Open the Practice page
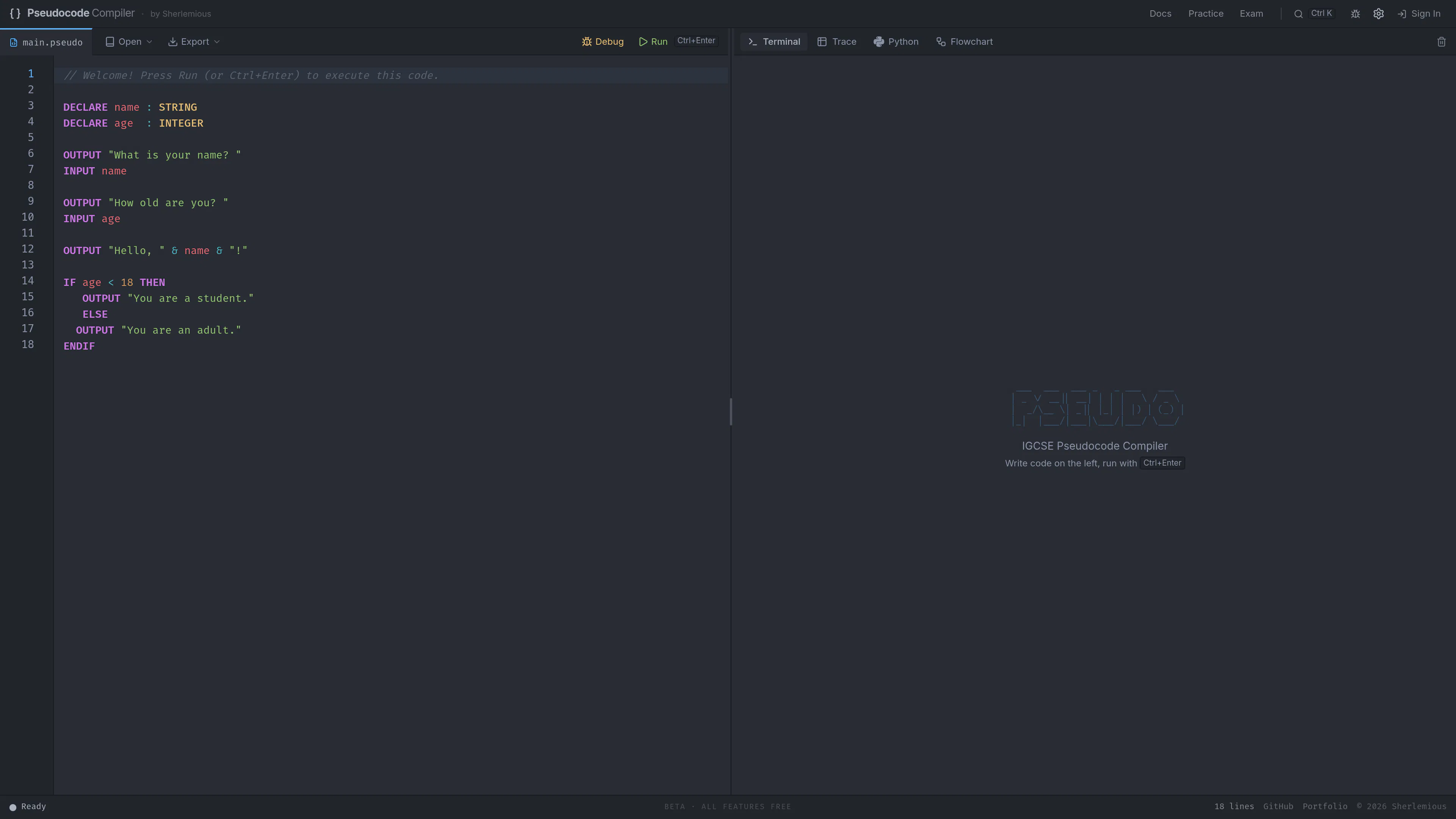 tap(1206, 14)
